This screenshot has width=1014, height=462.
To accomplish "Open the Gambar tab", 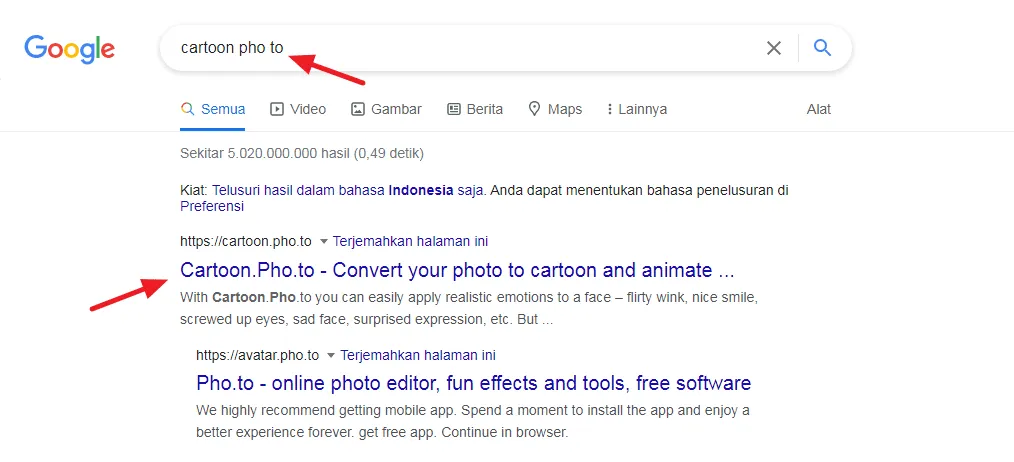I will coord(386,109).
